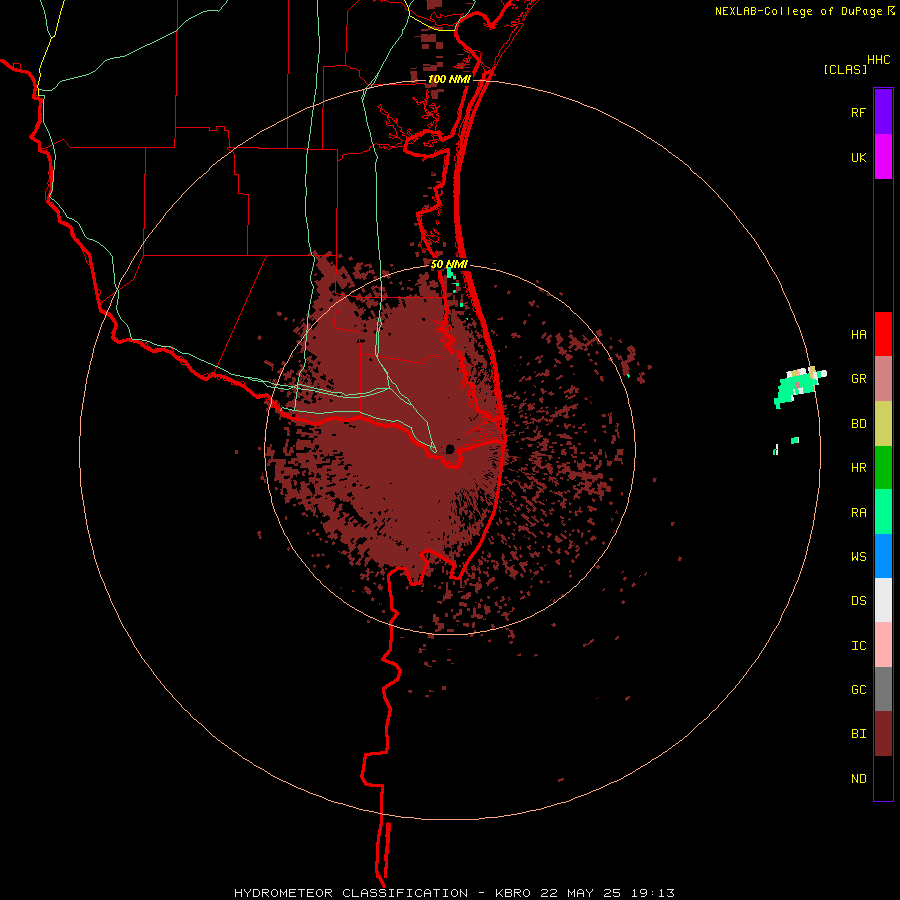The image size is (900, 900).
Task: Click the HYDROMETEOR CLASSIFICATION title text
Action: (x=351, y=893)
